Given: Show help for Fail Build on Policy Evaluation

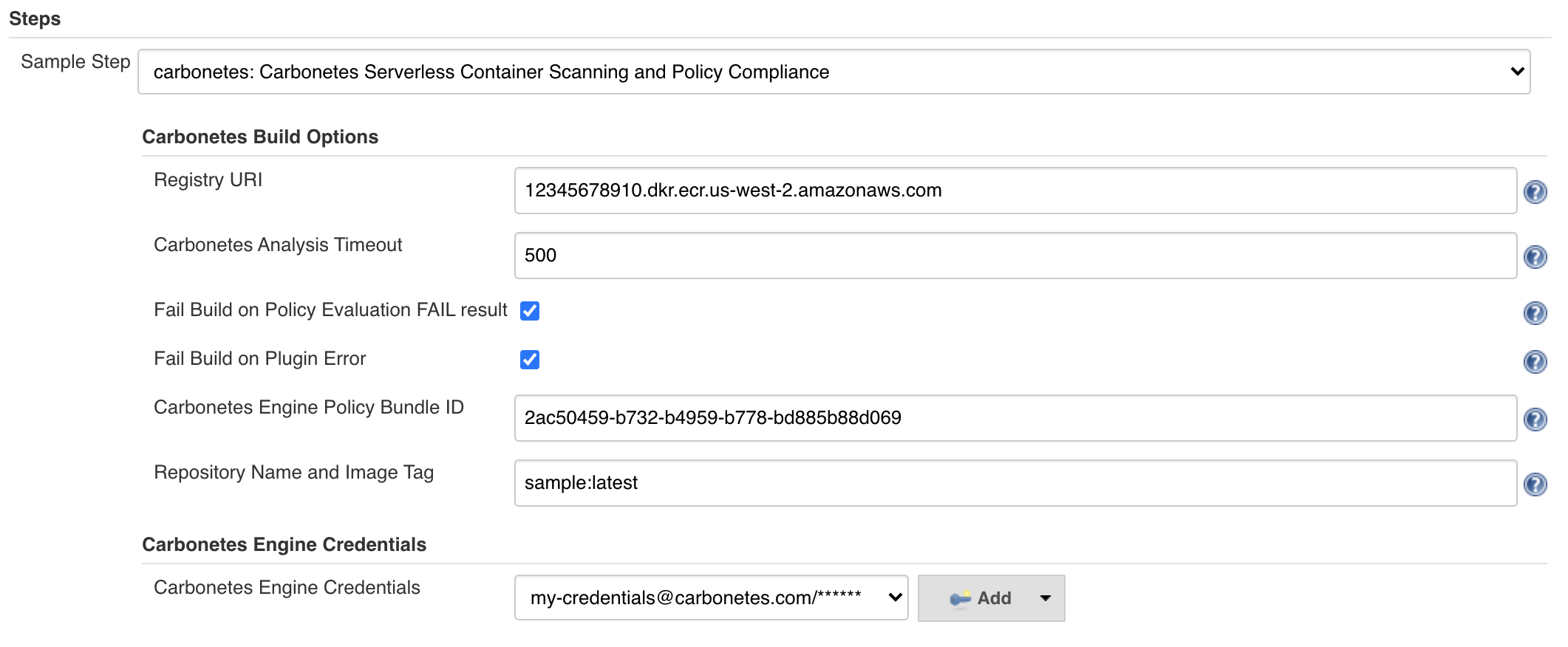Looking at the screenshot, I should click(1535, 313).
